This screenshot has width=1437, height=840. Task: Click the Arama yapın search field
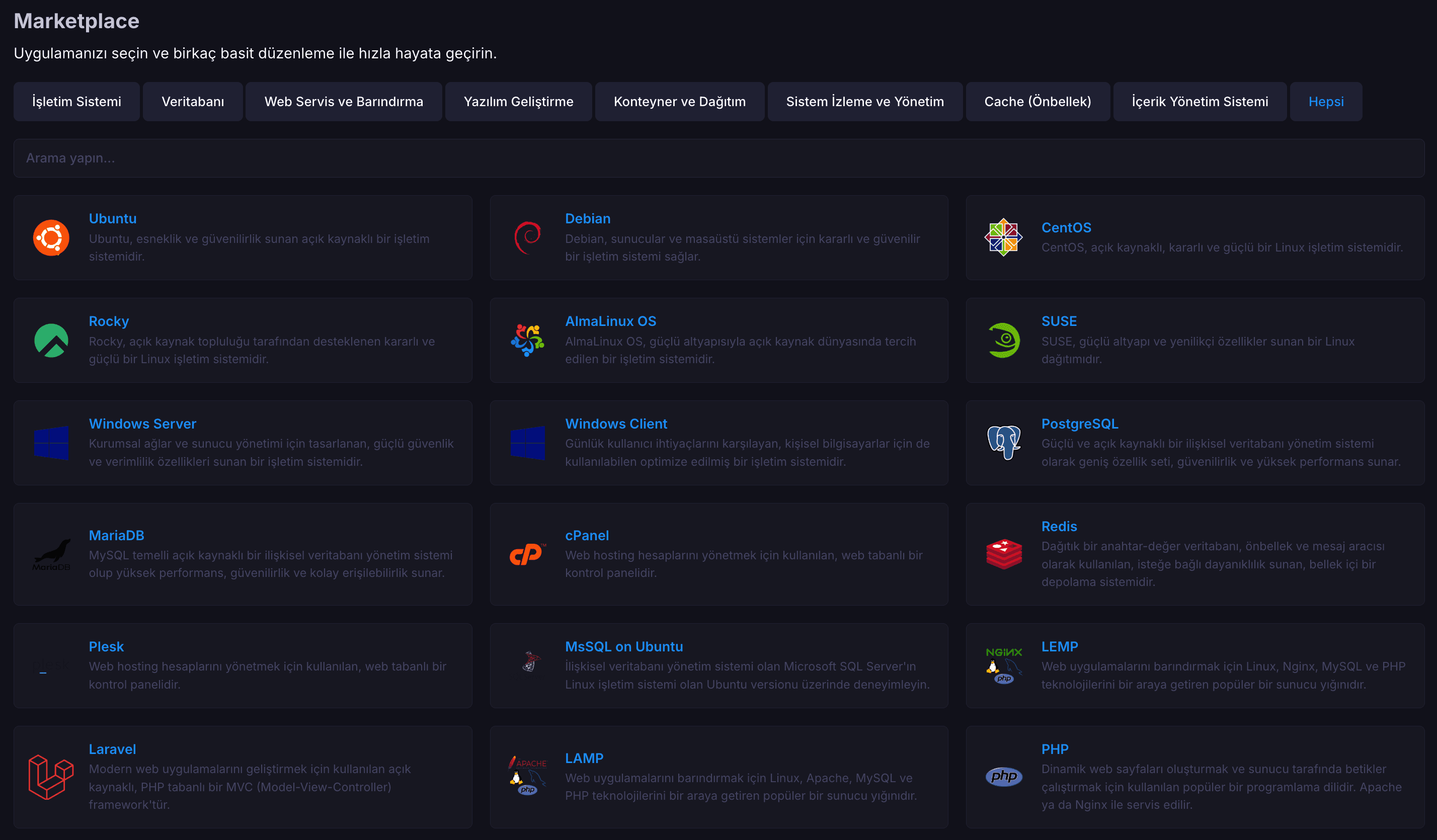click(718, 158)
